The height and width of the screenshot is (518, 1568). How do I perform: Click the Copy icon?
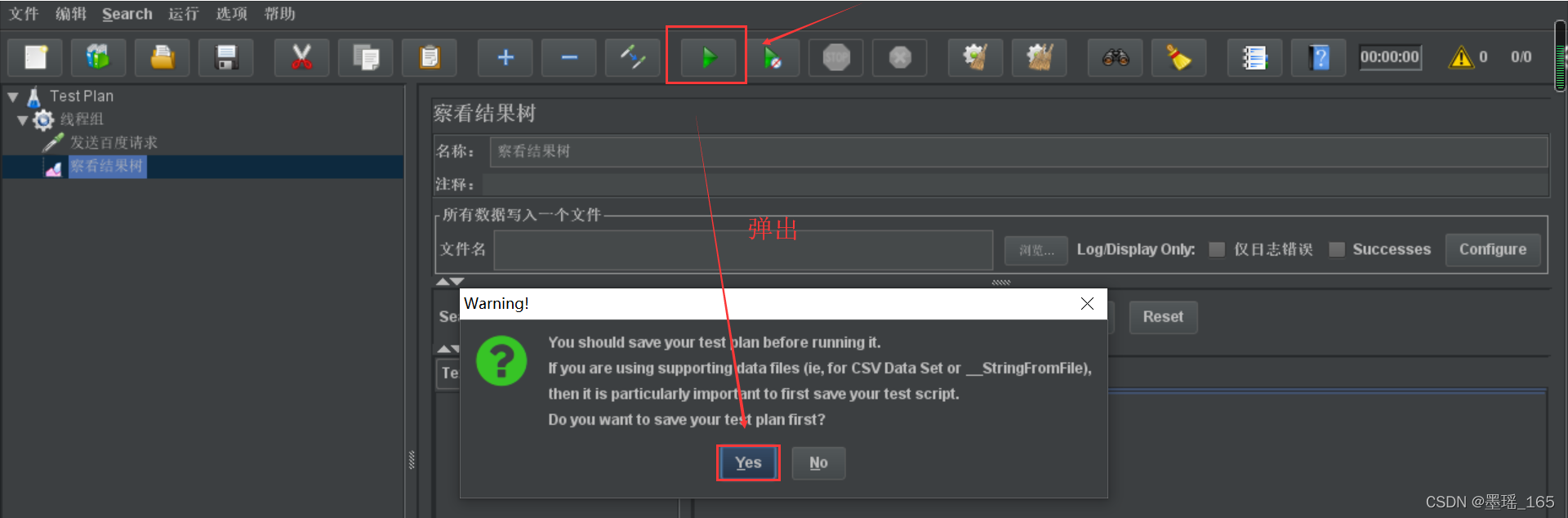coord(365,57)
